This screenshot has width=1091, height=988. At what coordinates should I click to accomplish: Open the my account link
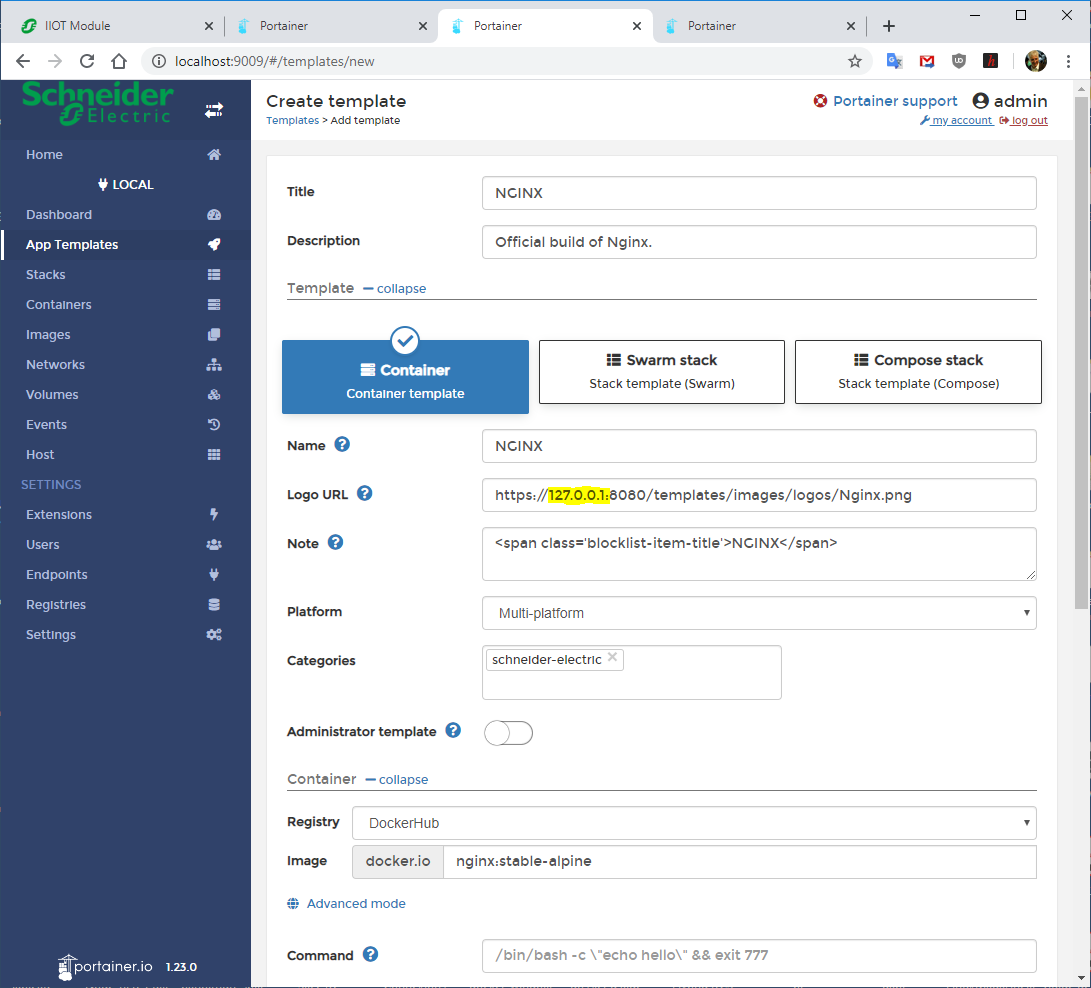coord(957,120)
